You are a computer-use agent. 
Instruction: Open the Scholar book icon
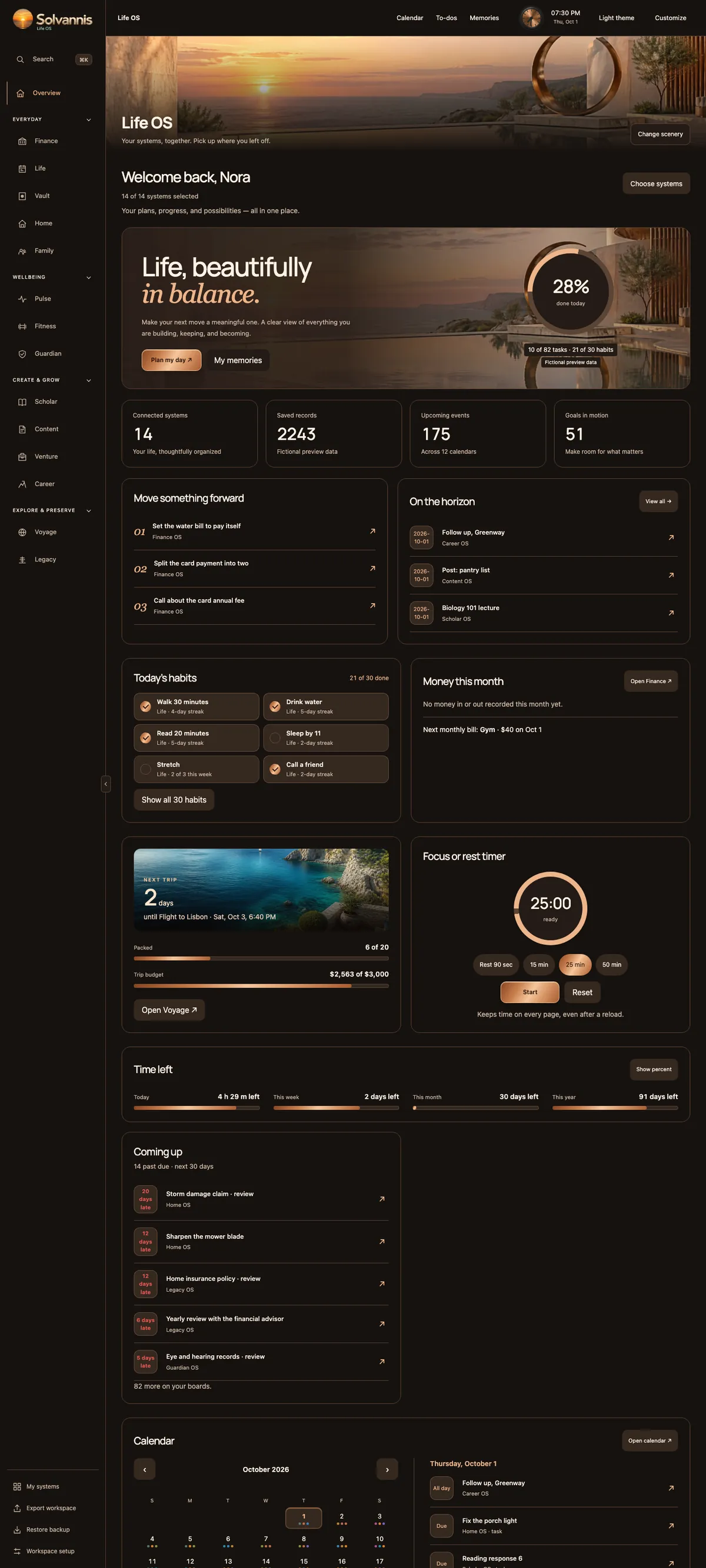[x=22, y=402]
